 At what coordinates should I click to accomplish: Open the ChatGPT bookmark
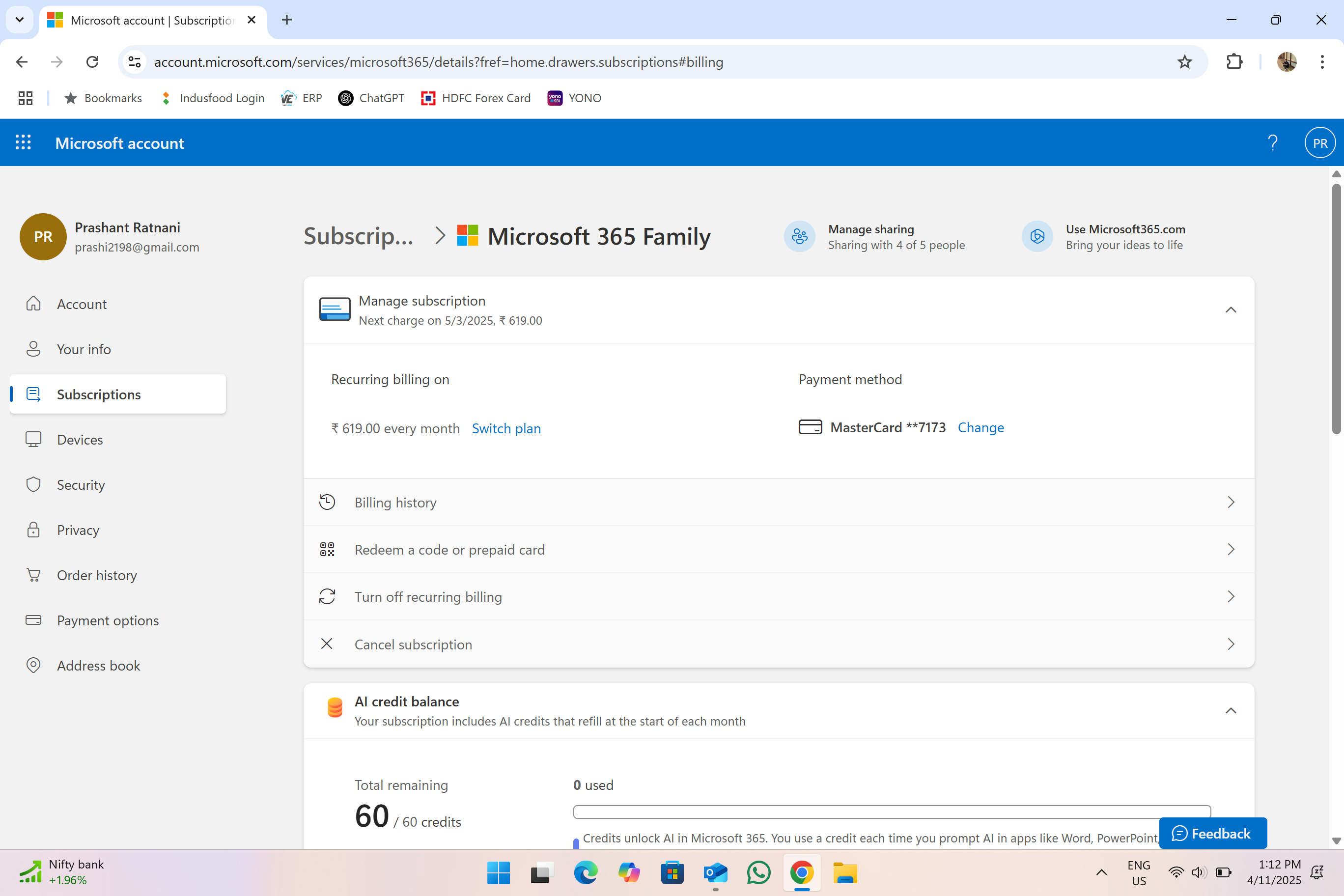pyautogui.click(x=371, y=98)
